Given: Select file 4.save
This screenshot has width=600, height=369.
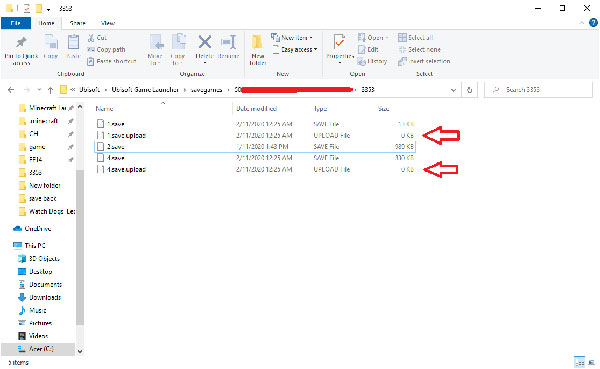Looking at the screenshot, I should pyautogui.click(x=255, y=158).
